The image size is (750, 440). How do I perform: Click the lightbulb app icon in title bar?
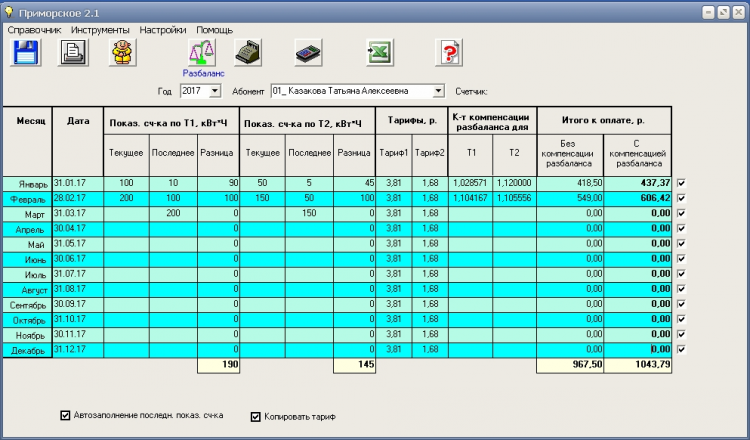click(9, 12)
